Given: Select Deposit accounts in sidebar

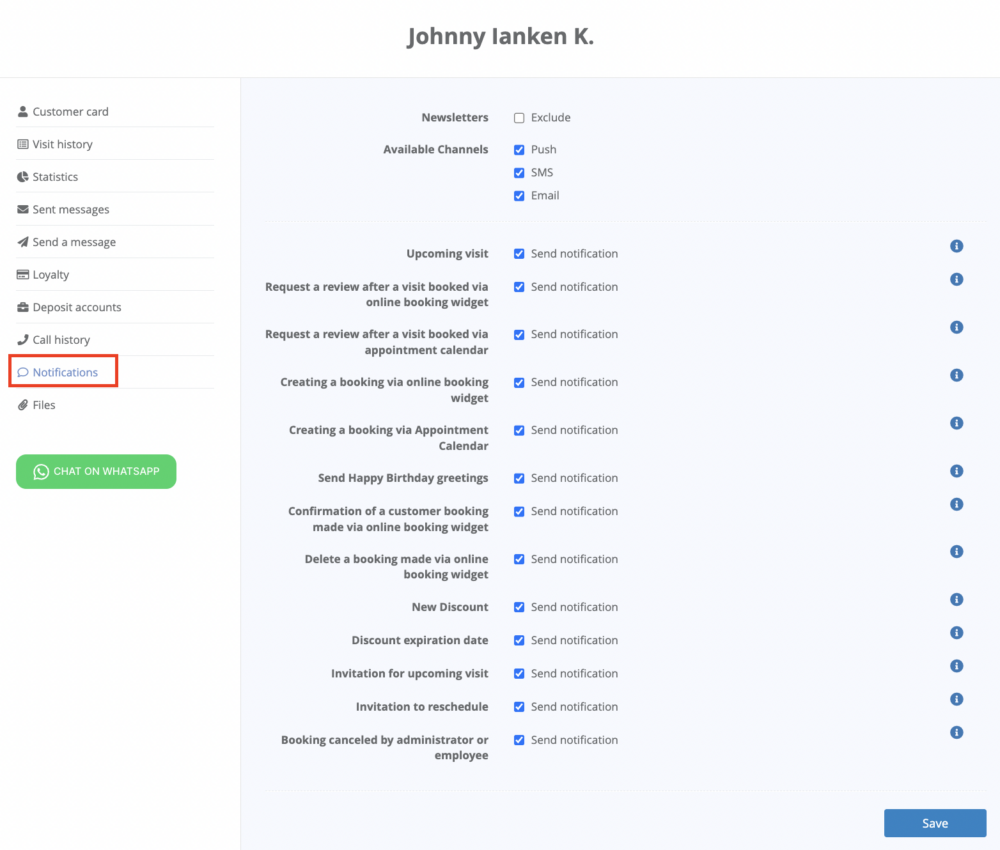Looking at the screenshot, I should point(76,307).
